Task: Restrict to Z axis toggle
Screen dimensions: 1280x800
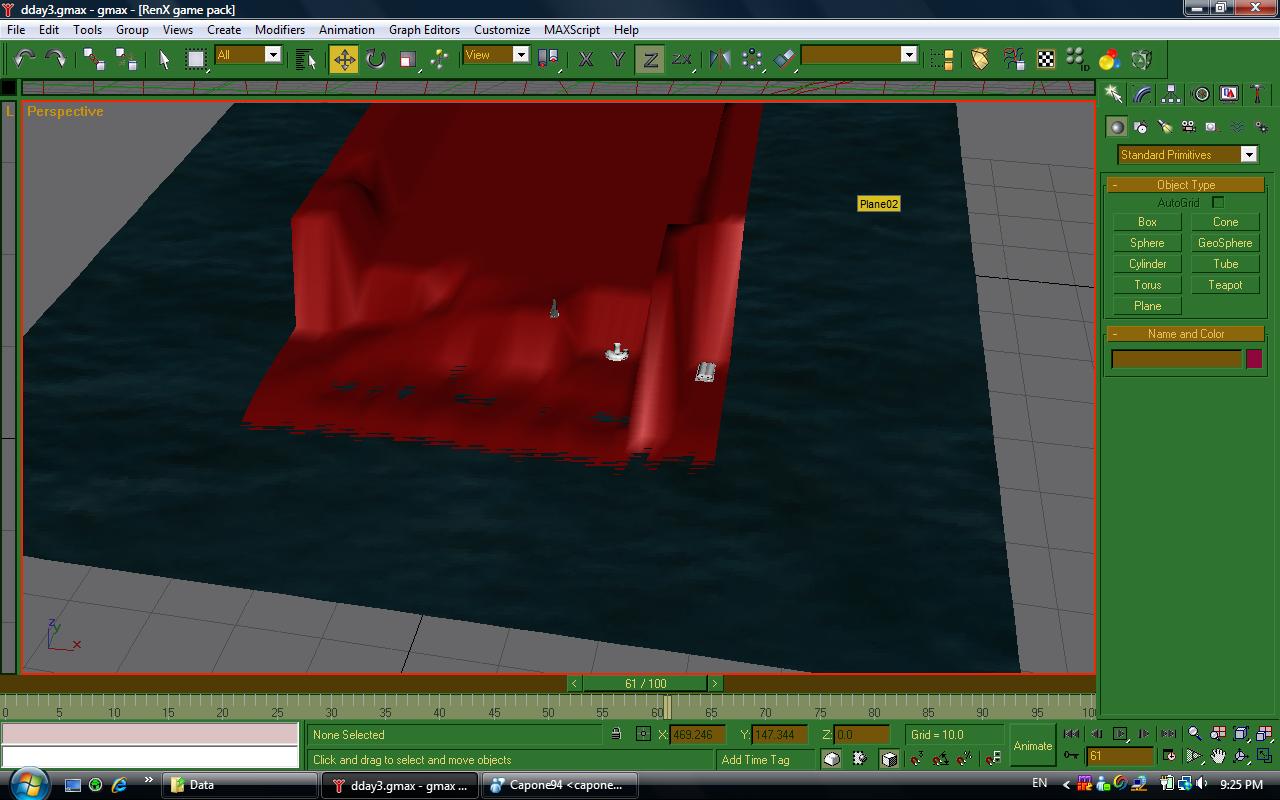Action: [650, 59]
